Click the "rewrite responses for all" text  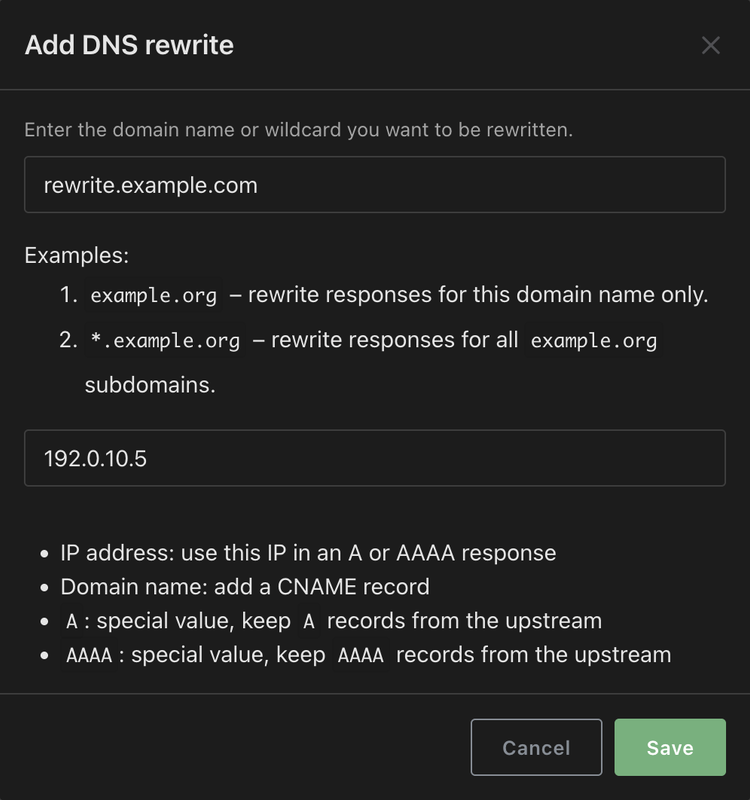click(x=394, y=340)
